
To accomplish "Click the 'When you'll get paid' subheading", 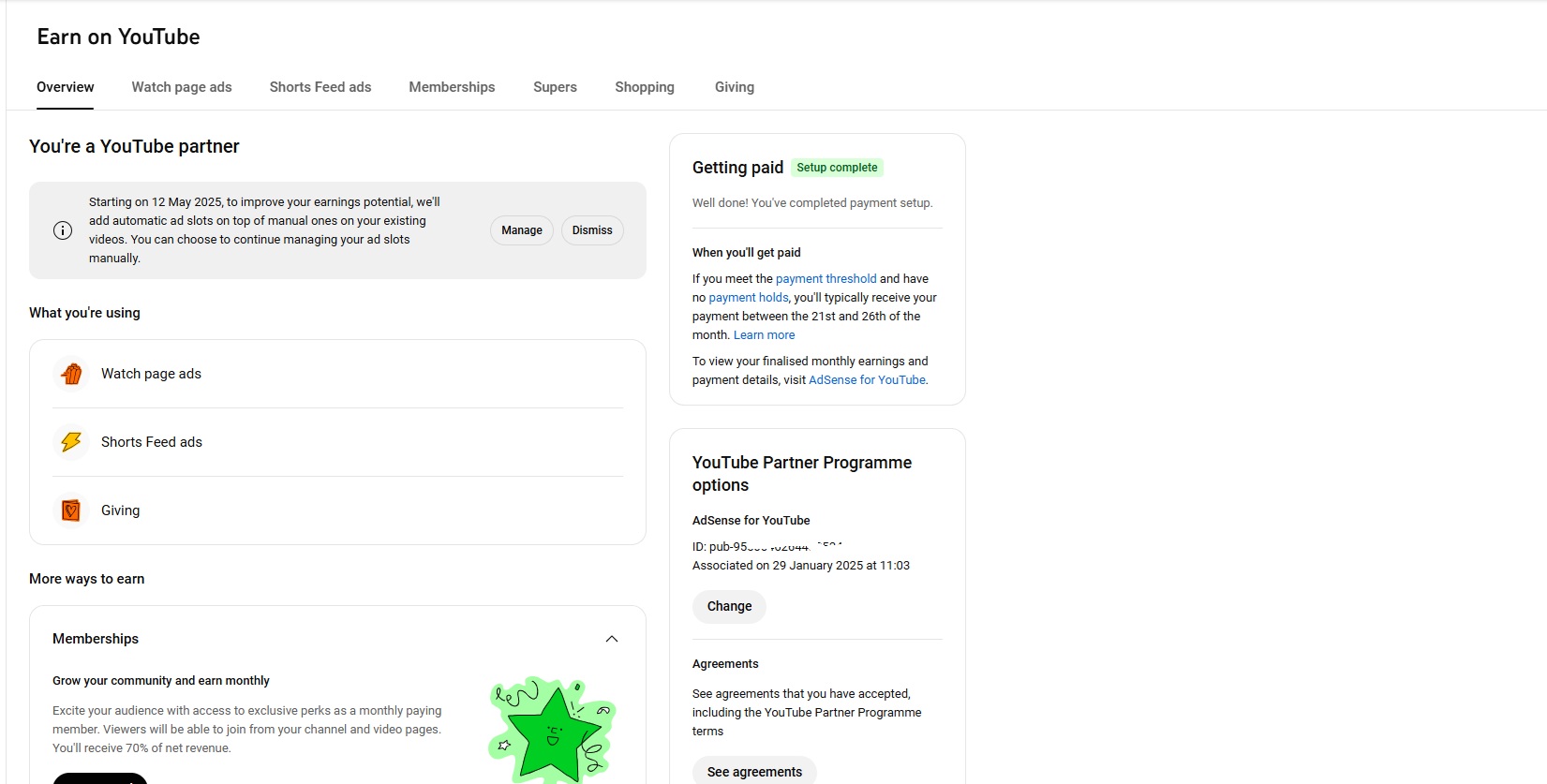I will coord(747,253).
